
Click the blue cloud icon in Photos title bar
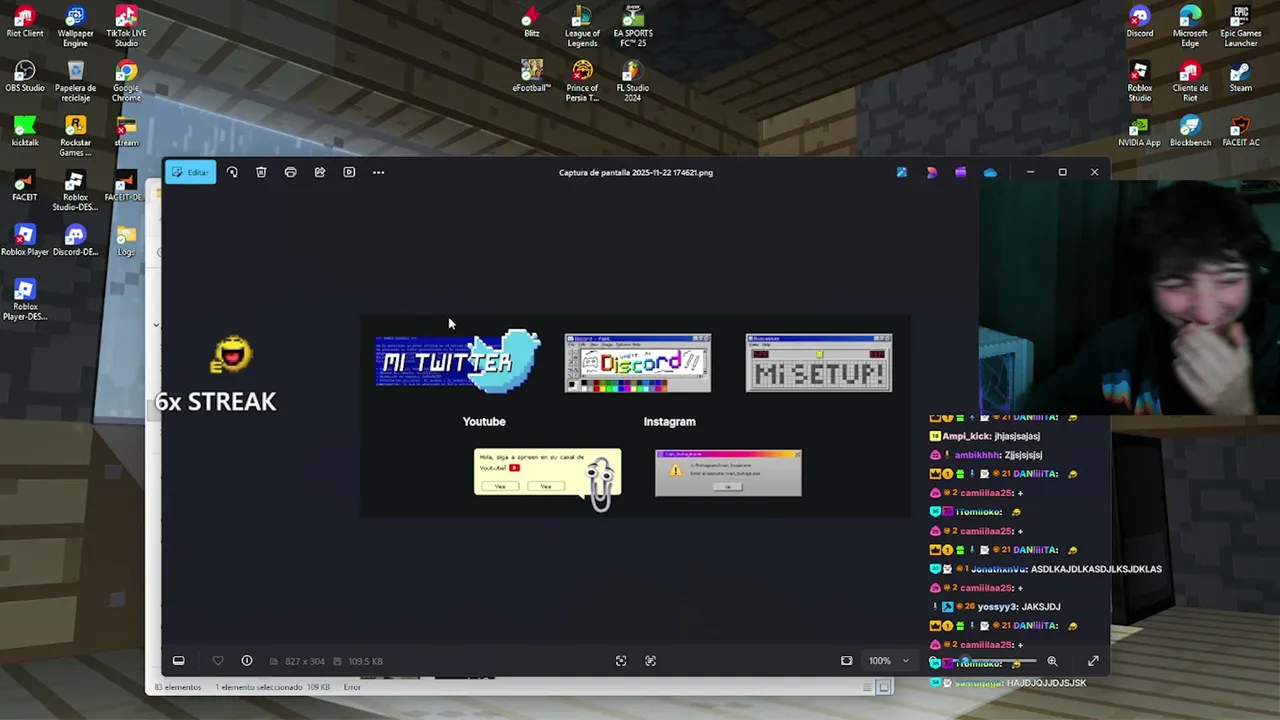[990, 172]
